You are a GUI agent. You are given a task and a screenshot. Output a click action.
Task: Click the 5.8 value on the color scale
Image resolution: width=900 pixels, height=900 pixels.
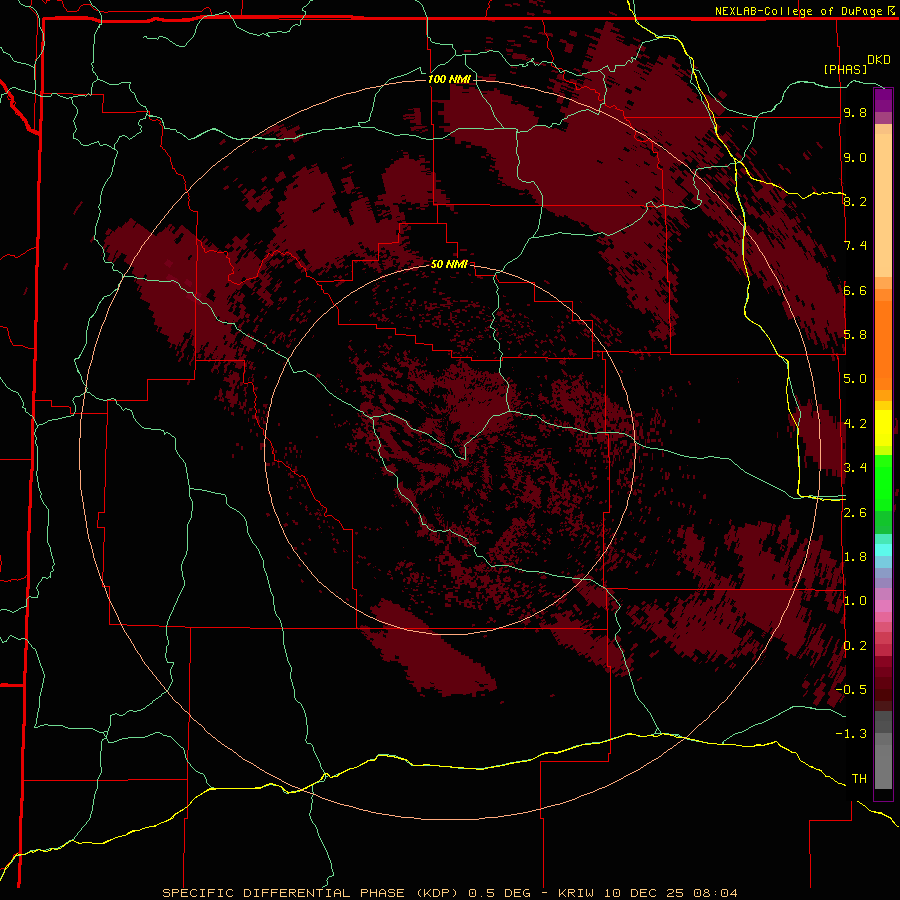[855, 335]
